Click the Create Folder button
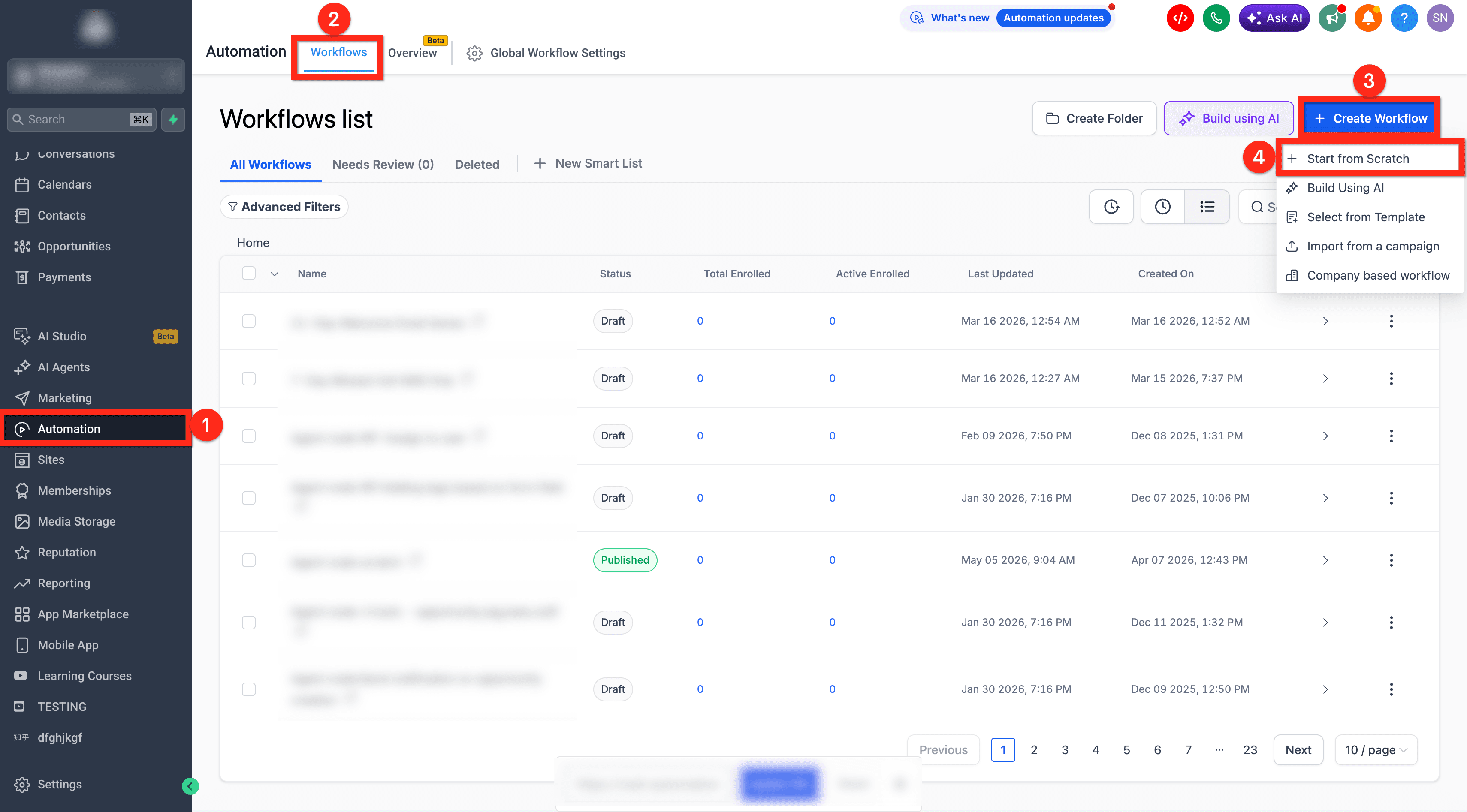1467x812 pixels. click(x=1094, y=118)
